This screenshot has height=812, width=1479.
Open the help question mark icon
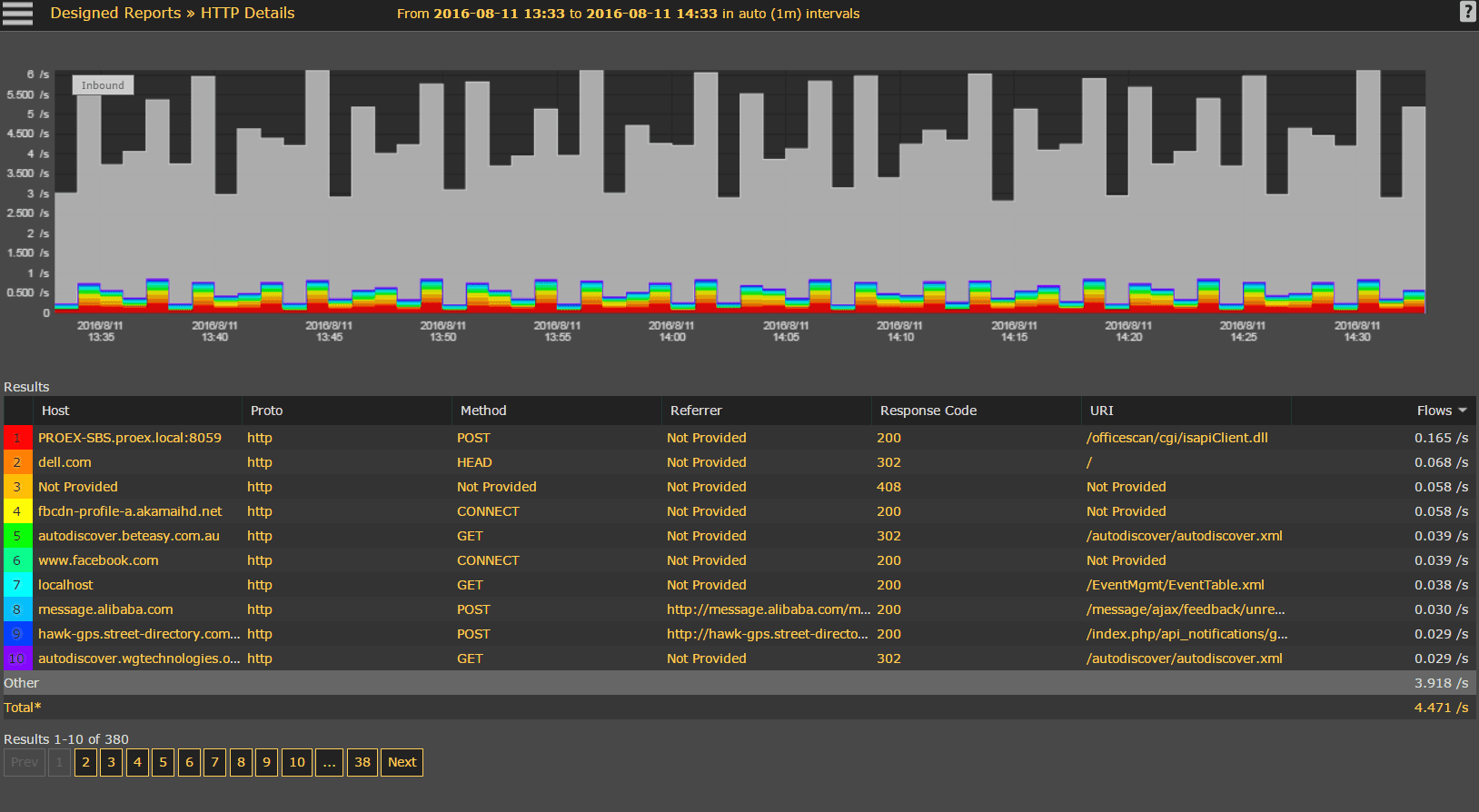click(x=1468, y=12)
